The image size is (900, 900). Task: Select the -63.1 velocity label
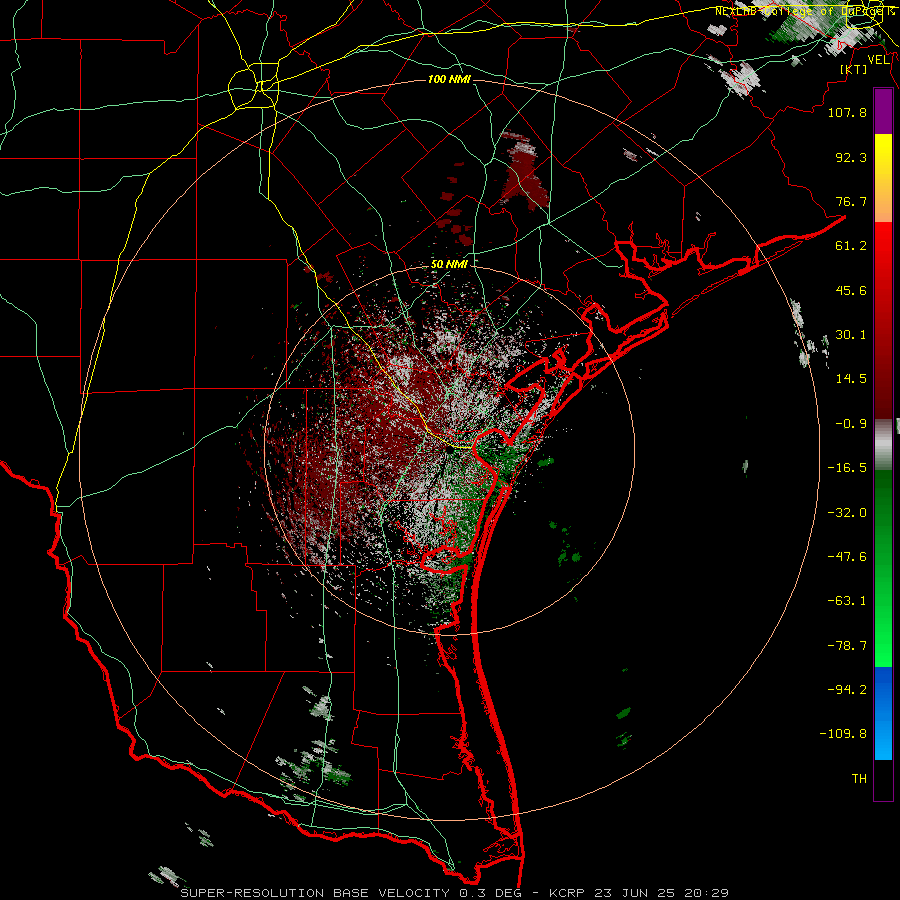click(x=847, y=601)
